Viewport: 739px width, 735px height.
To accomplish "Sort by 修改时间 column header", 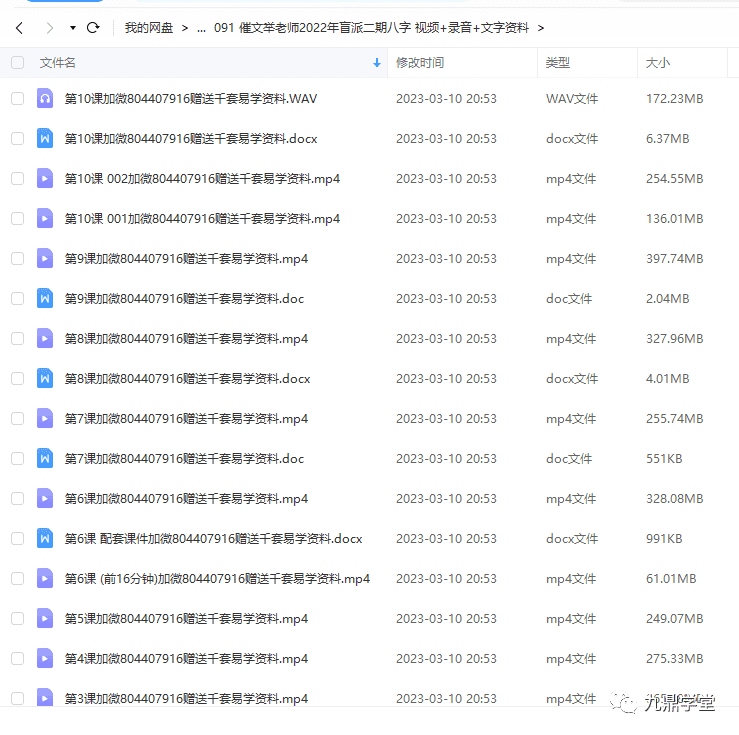I will tap(420, 63).
